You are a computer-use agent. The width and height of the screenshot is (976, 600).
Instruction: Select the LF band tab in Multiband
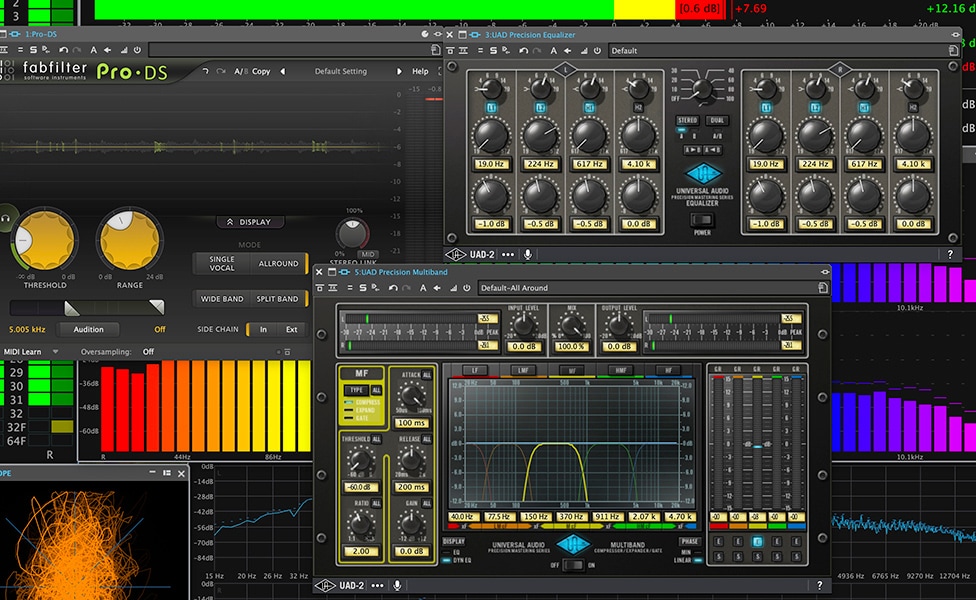[475, 370]
